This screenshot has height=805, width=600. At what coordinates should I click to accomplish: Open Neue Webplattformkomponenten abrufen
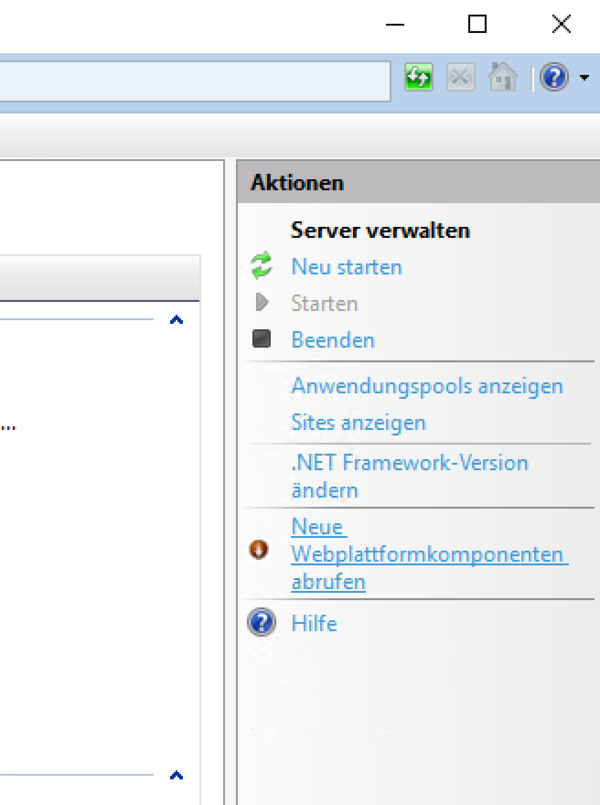(x=429, y=554)
